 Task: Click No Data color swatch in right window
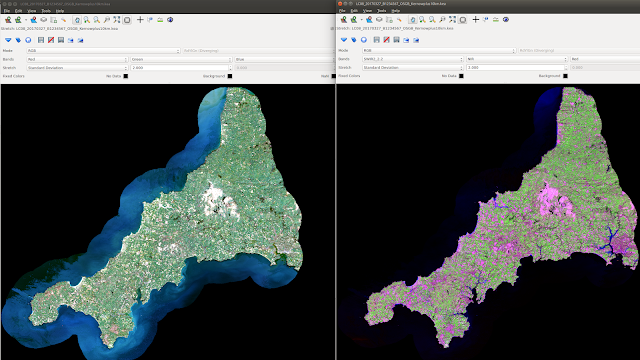tap(461, 76)
